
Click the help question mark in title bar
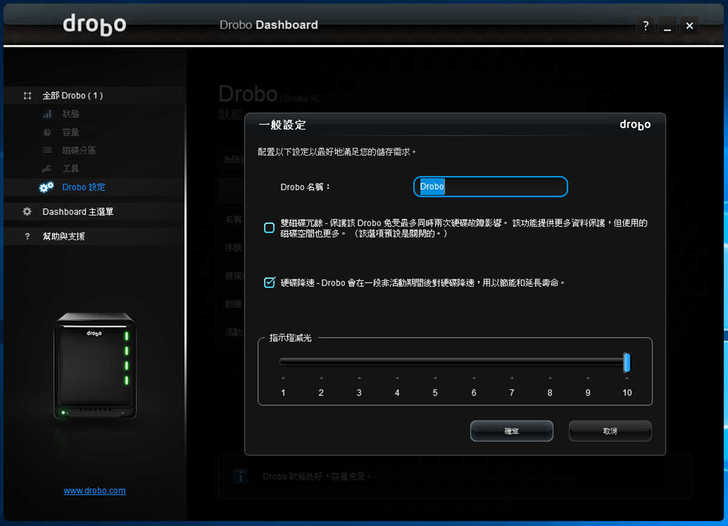pos(645,26)
